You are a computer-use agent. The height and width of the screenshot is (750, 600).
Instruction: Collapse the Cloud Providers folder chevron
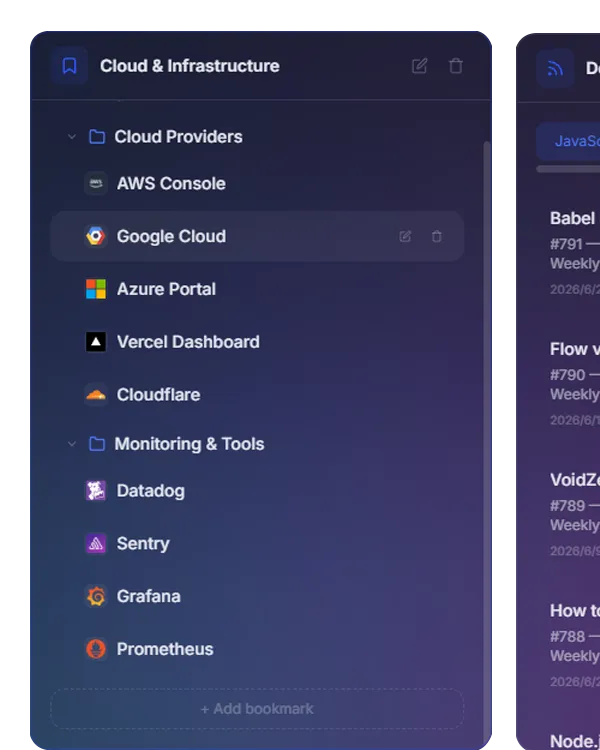tap(72, 137)
